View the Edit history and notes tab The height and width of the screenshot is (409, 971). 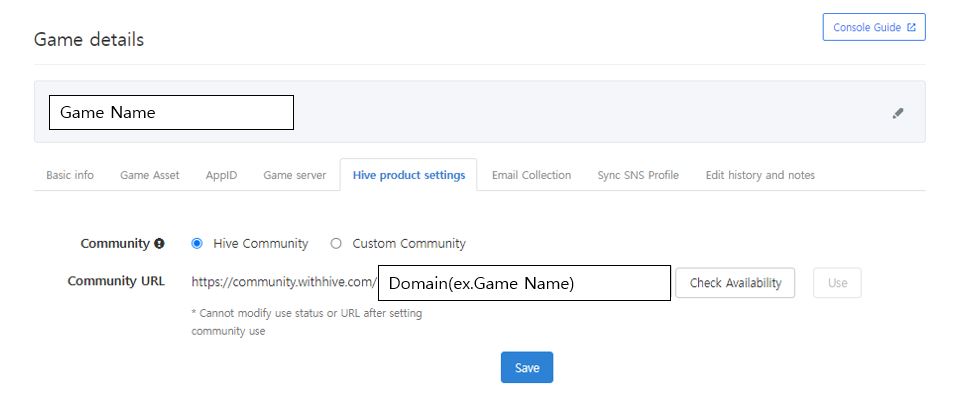[x=760, y=175]
